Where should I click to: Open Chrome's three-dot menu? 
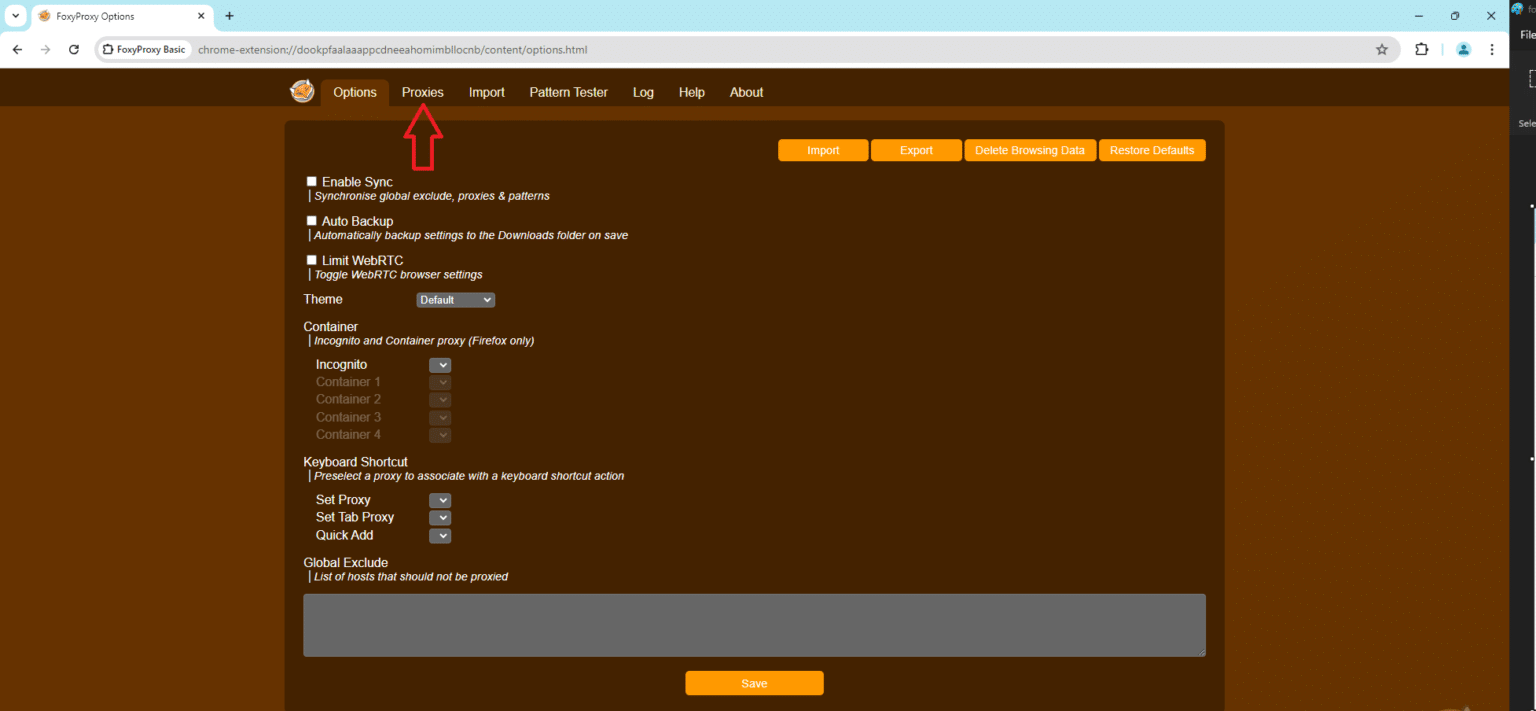point(1493,49)
